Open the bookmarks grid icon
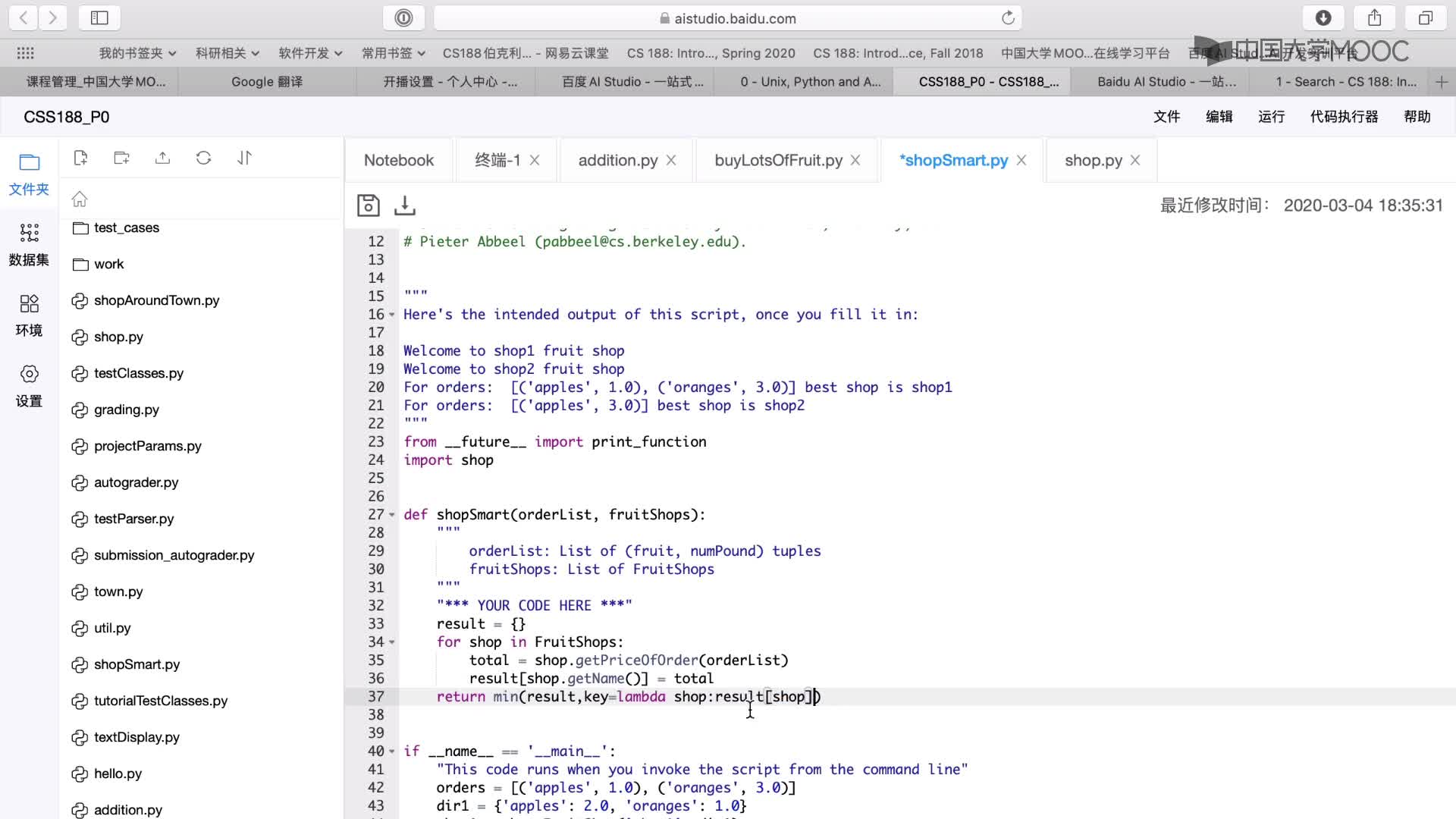1456x819 pixels. [25, 53]
